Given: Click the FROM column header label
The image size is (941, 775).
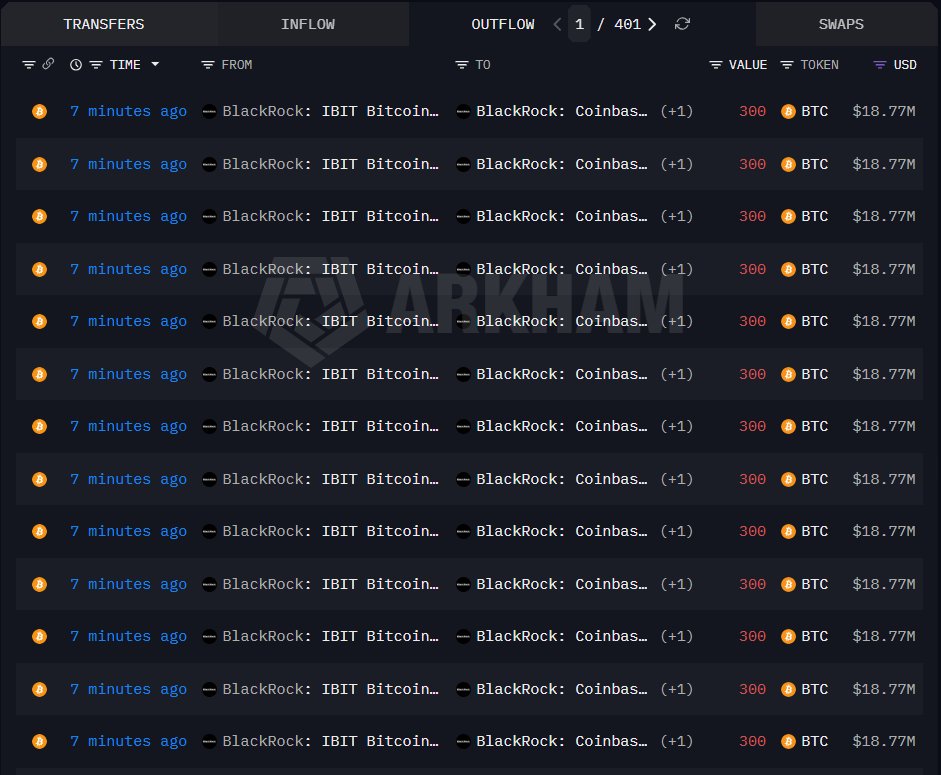Looking at the screenshot, I should point(236,64).
